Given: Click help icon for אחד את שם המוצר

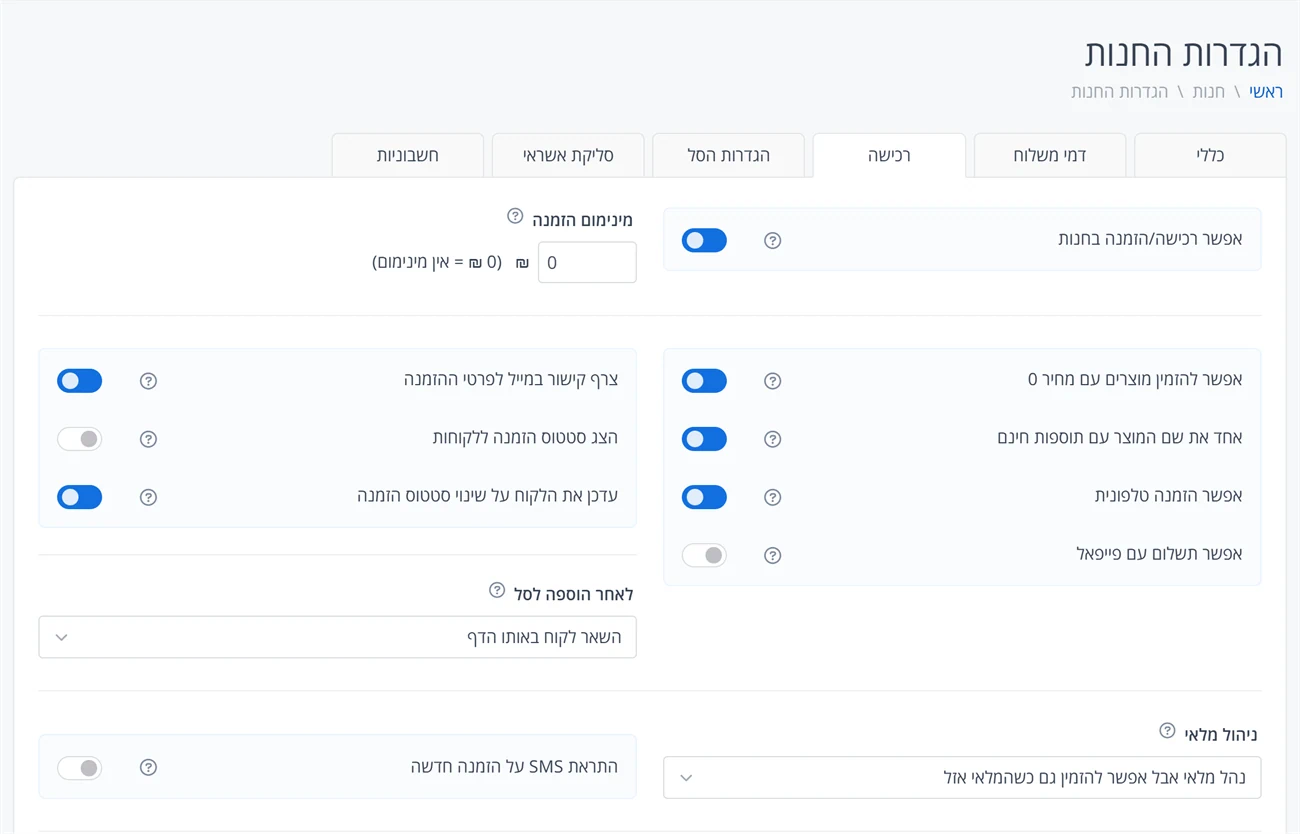Looking at the screenshot, I should coord(772,439).
